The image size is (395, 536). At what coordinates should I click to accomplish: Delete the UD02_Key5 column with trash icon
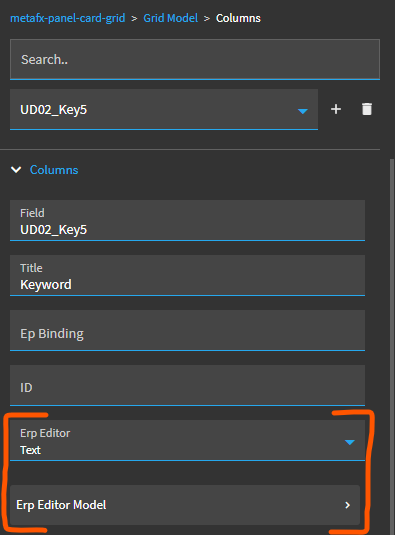(x=367, y=109)
